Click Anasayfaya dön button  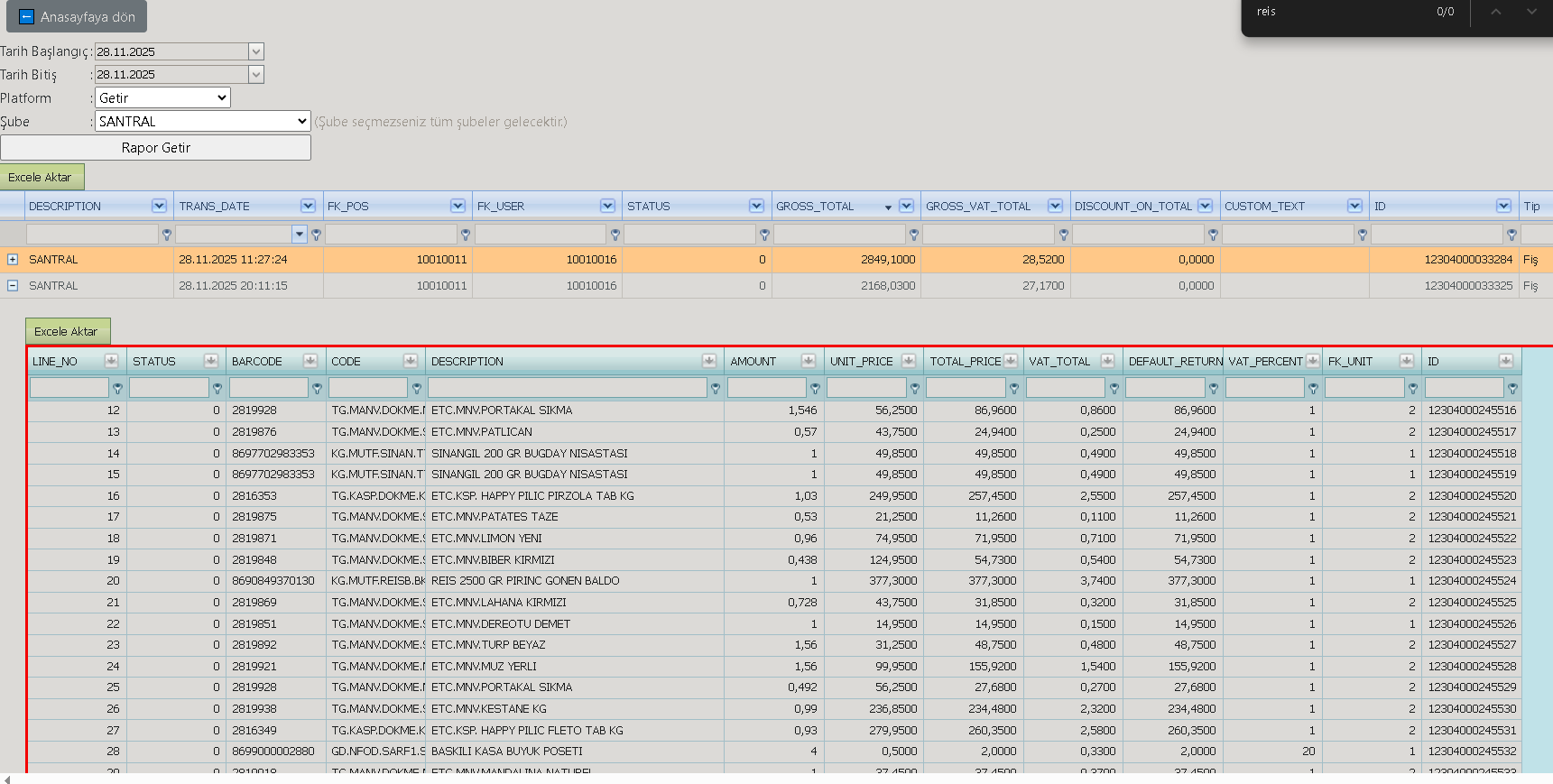tap(77, 16)
